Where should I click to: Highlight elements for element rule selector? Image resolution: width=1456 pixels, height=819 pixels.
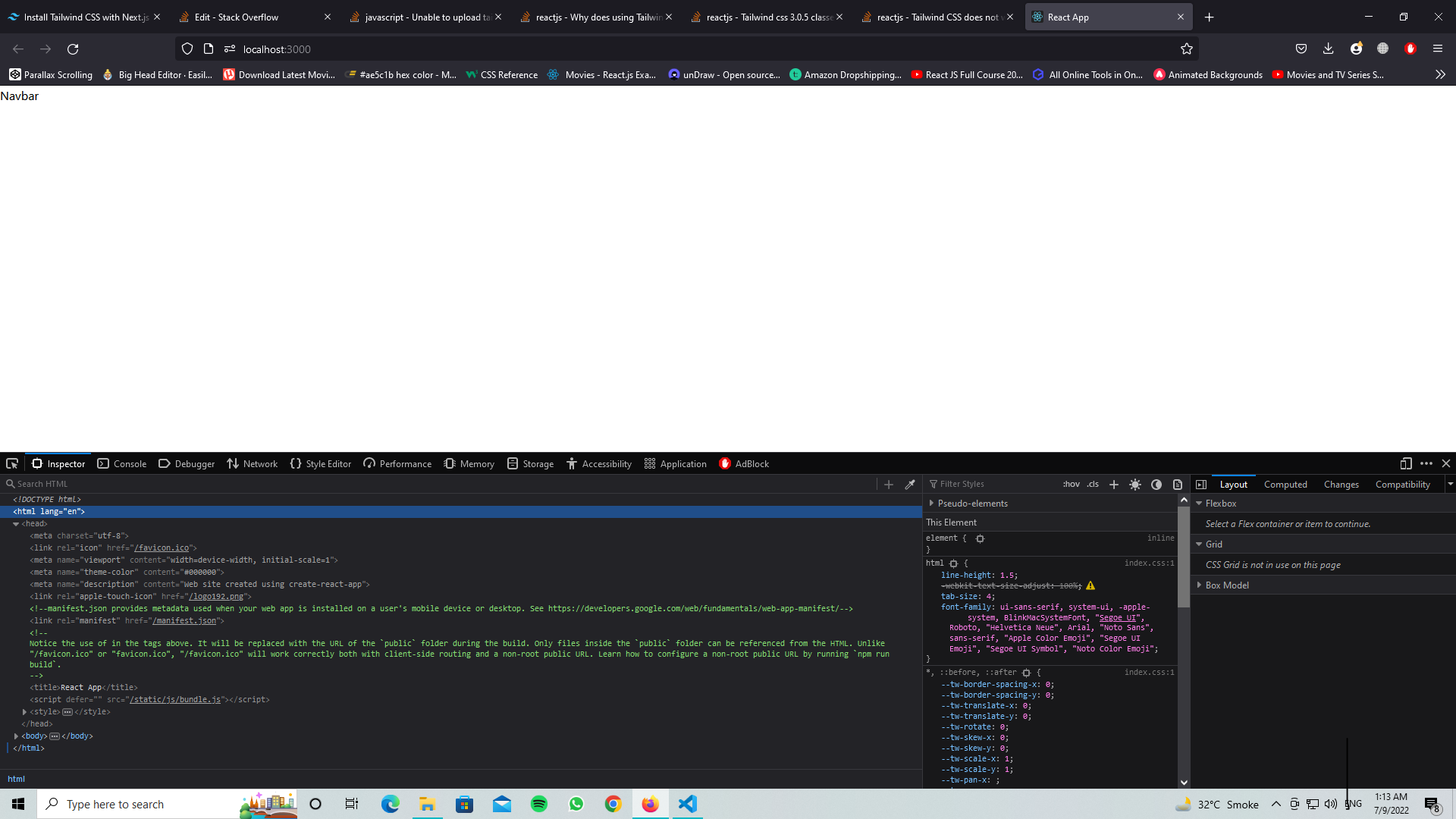[x=980, y=538]
